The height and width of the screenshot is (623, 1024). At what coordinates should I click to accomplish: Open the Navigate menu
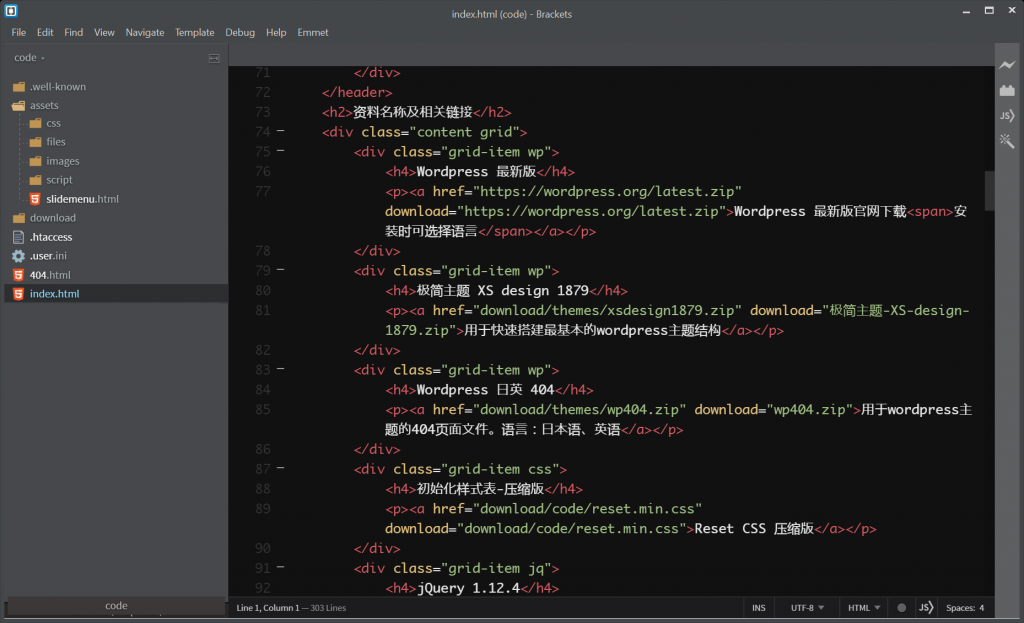[x=145, y=32]
